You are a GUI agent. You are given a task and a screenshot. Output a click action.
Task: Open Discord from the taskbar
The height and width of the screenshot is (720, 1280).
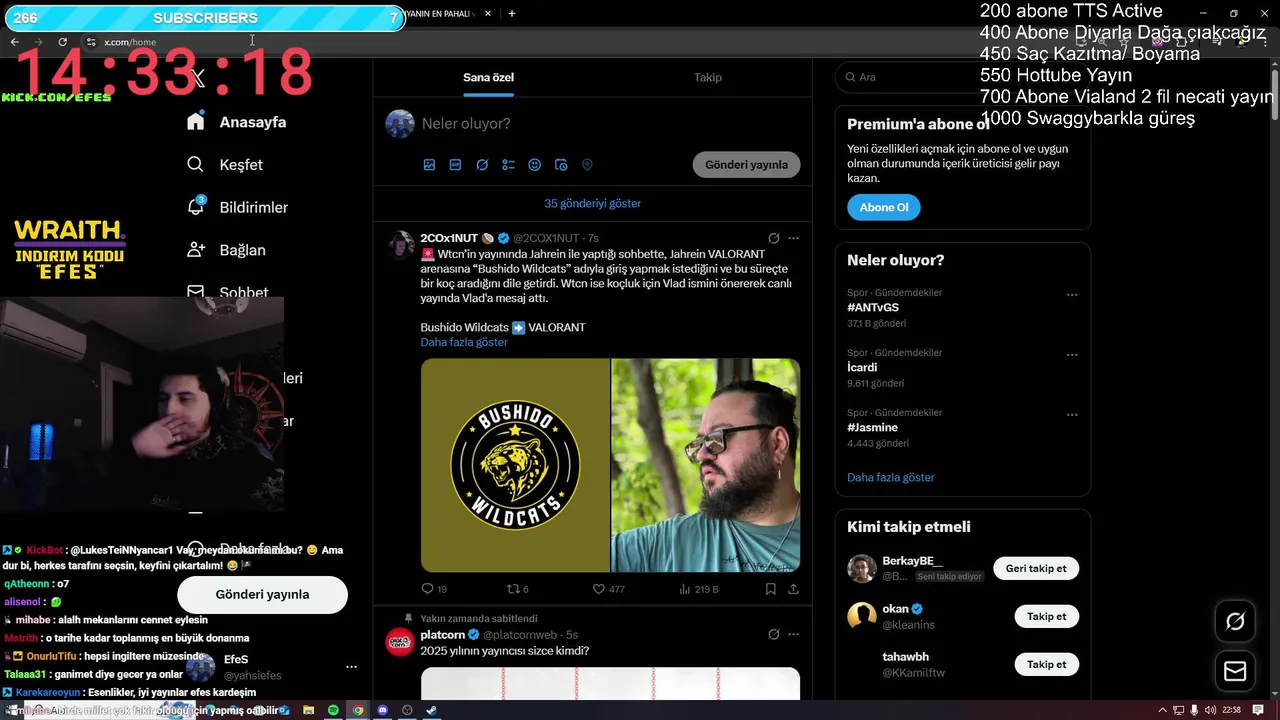[x=382, y=710]
